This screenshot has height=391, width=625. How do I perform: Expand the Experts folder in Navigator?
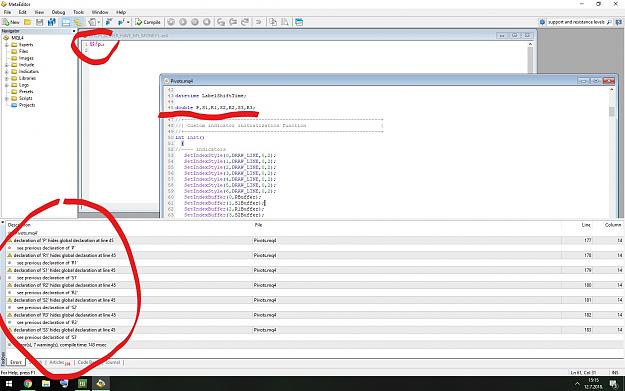pyautogui.click(x=6, y=45)
